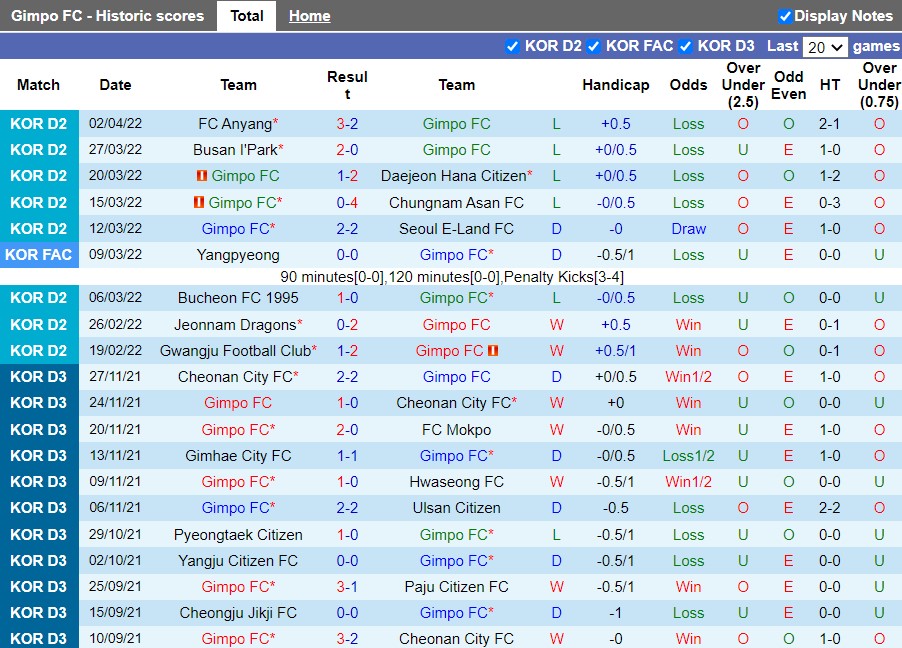Click the 3-2 result for FC Anyang match
902x648 pixels.
347,124
